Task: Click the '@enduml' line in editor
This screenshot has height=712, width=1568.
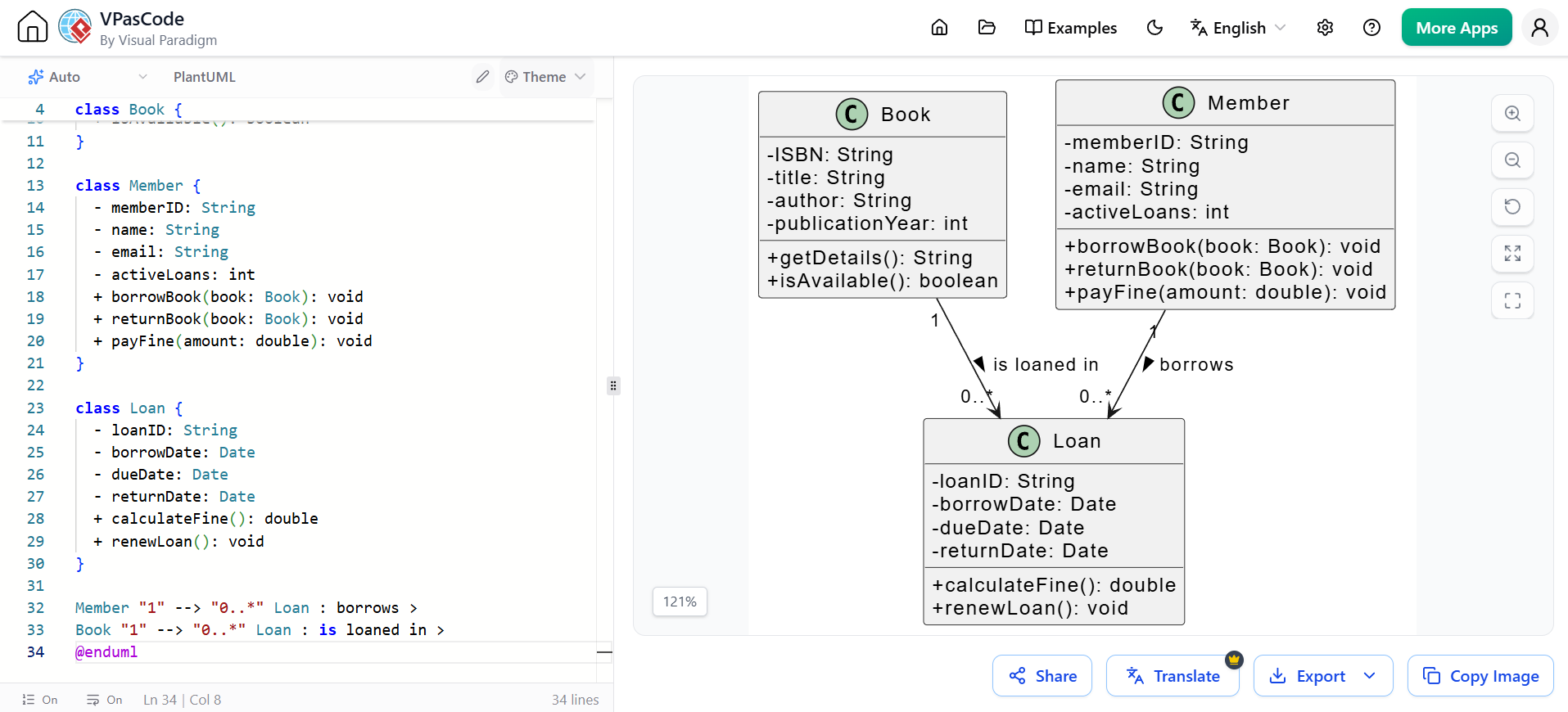Action: pos(106,652)
